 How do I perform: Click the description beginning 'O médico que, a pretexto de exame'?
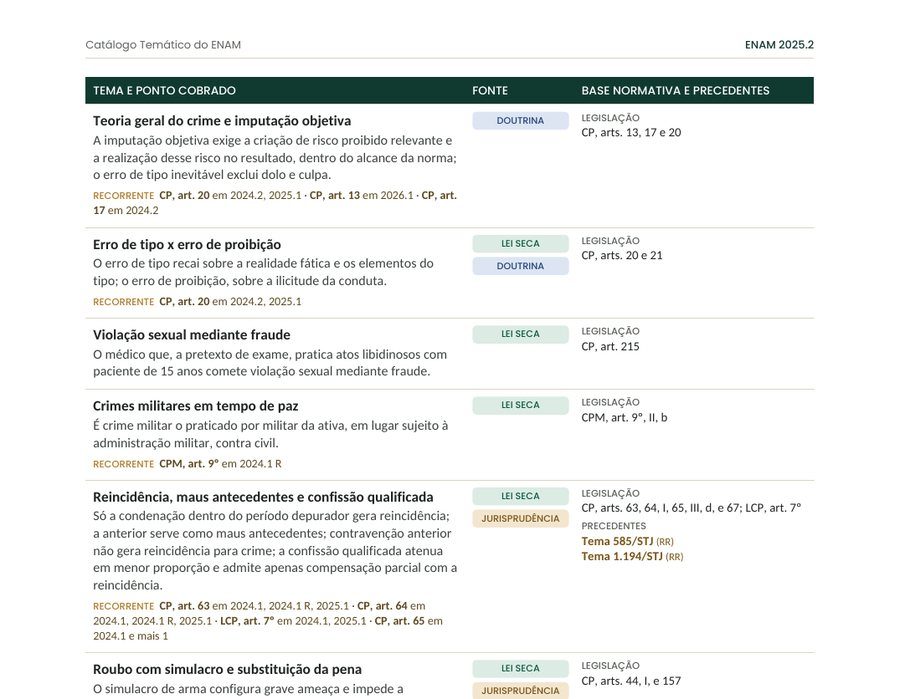[270, 363]
